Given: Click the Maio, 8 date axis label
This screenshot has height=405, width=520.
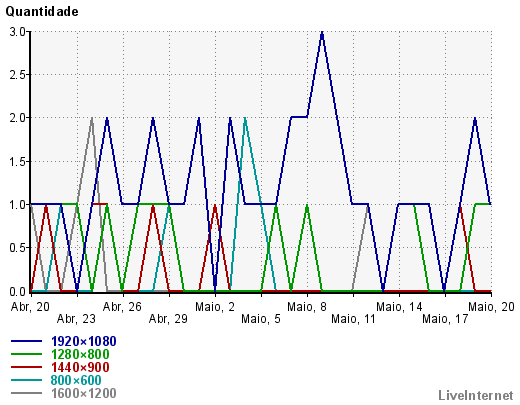Looking at the screenshot, I should 307,307.
